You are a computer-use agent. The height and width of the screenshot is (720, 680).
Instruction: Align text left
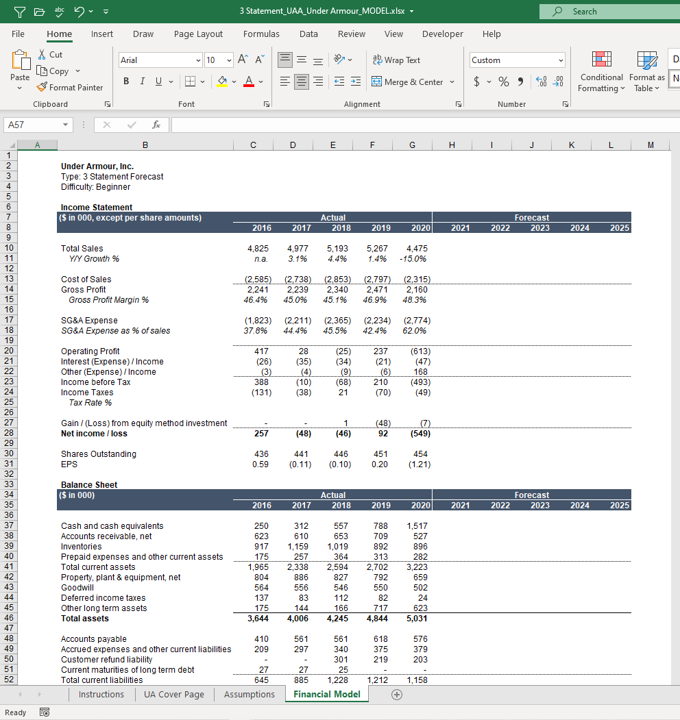point(285,82)
